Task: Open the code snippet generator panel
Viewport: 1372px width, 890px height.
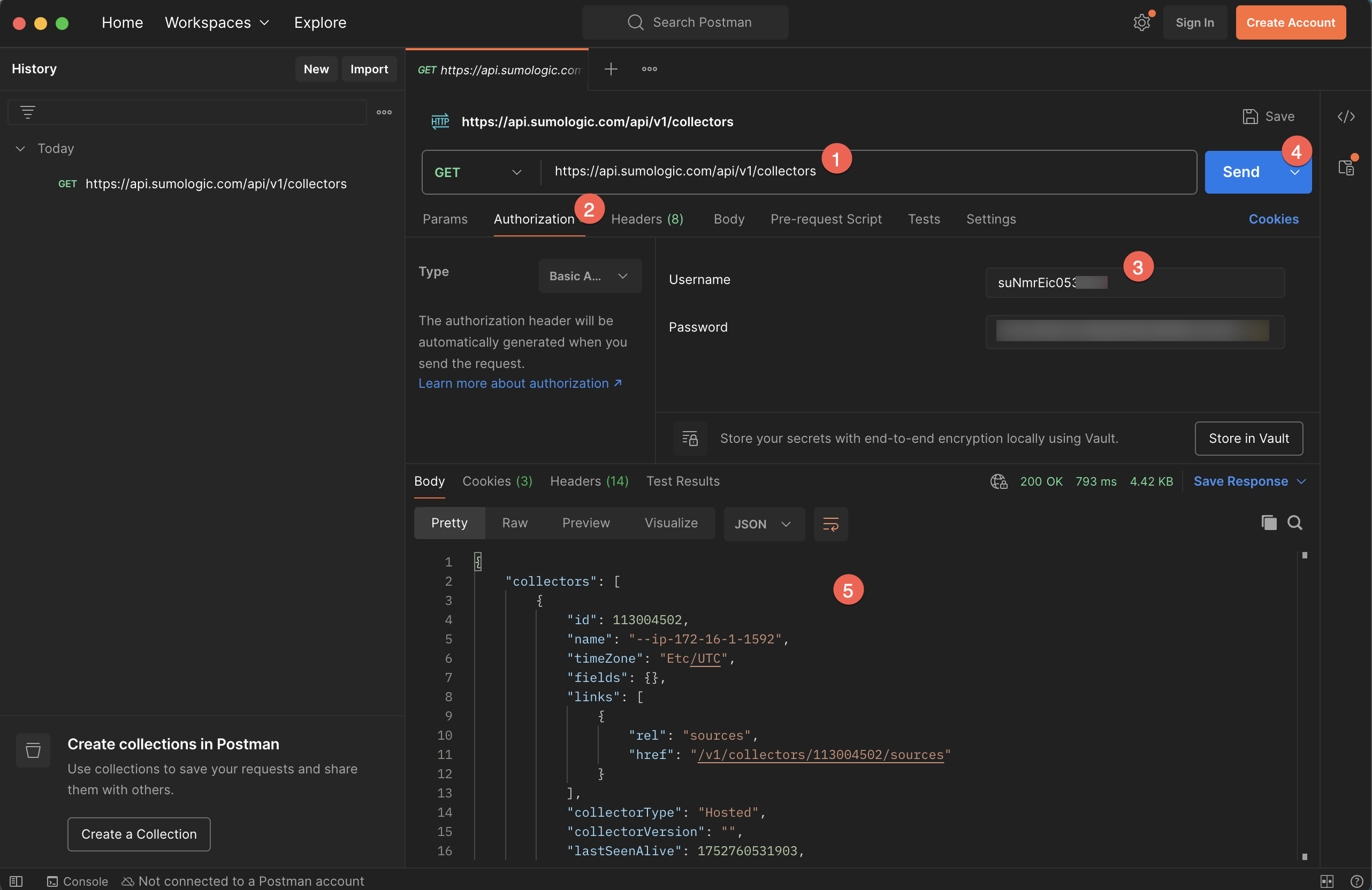Action: pyautogui.click(x=1346, y=116)
